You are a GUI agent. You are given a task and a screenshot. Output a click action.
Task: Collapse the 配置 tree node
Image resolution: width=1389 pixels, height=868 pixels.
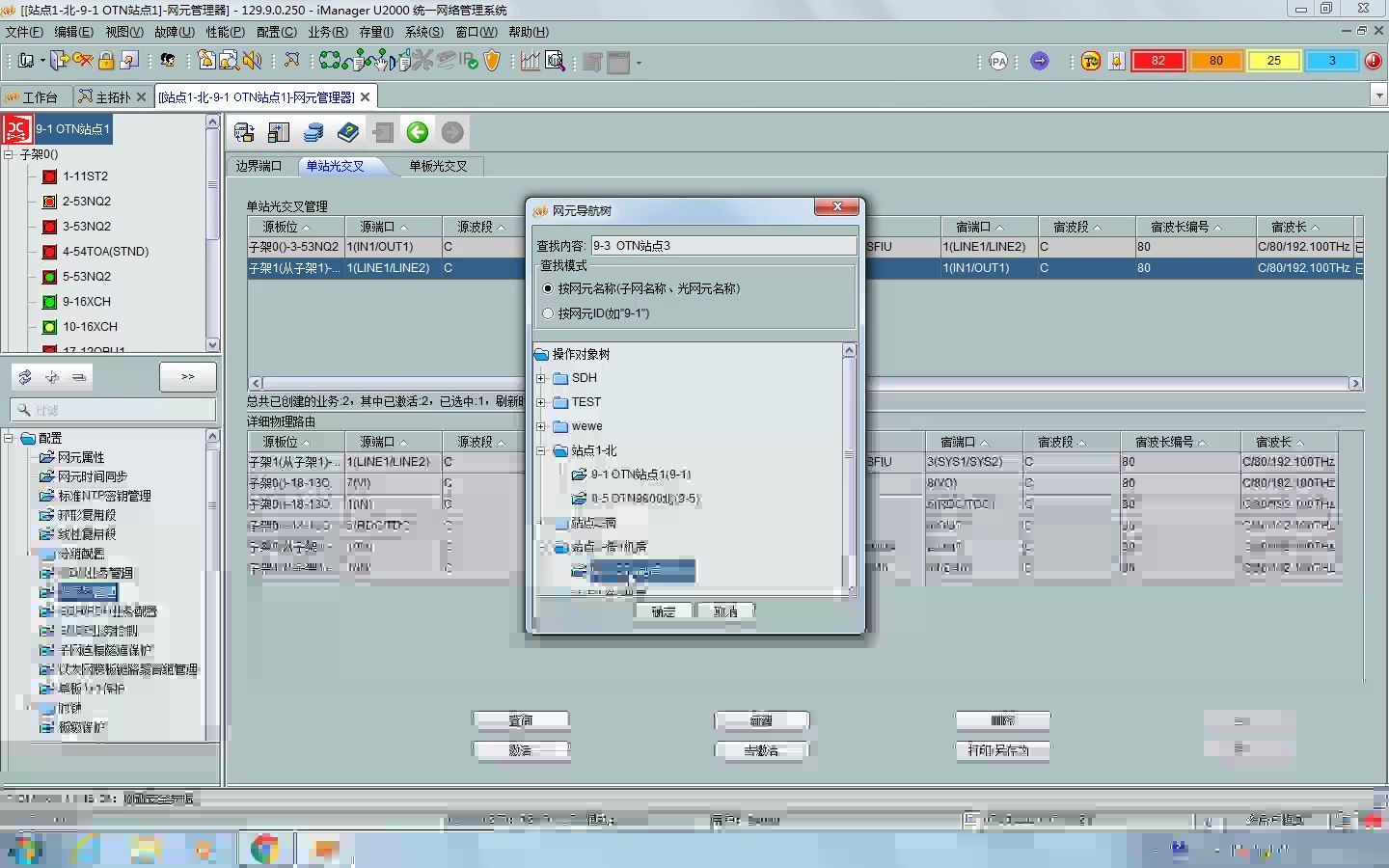(9, 438)
